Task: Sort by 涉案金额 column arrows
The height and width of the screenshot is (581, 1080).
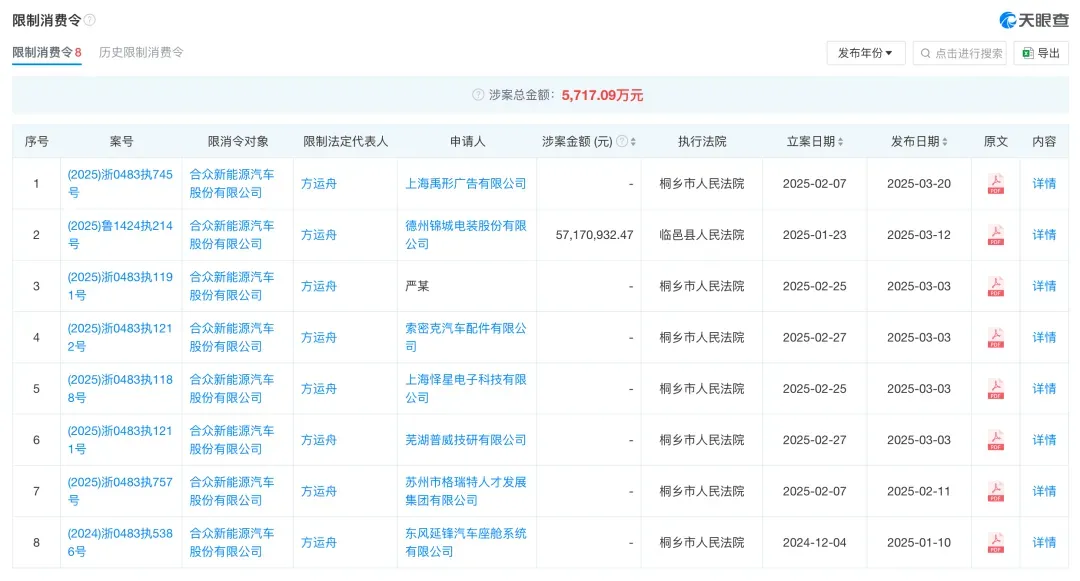Action: 633,142
